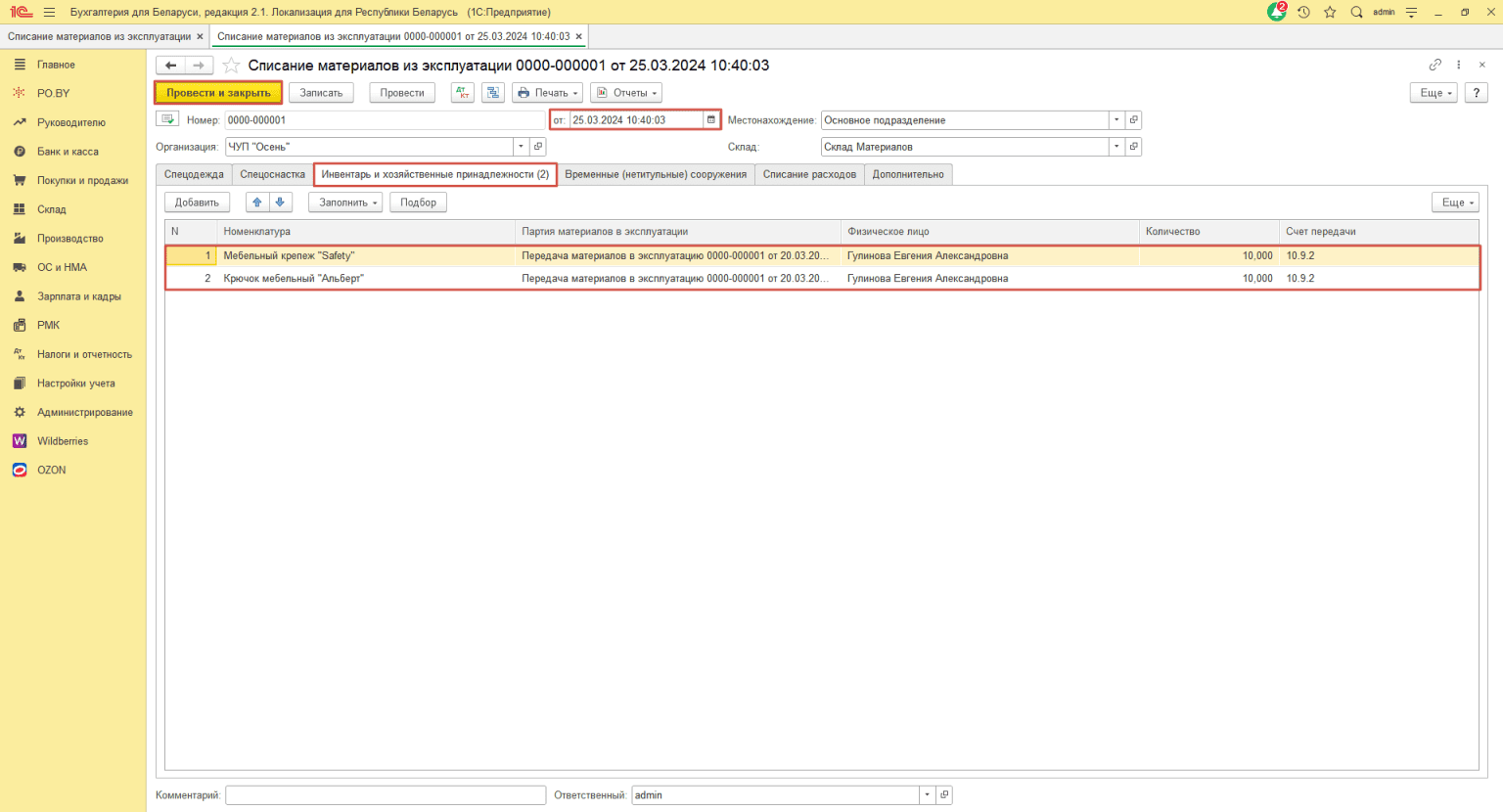Show Дт/Кт document postings
Viewport: 1503px width, 812px height.
pyautogui.click(x=463, y=93)
